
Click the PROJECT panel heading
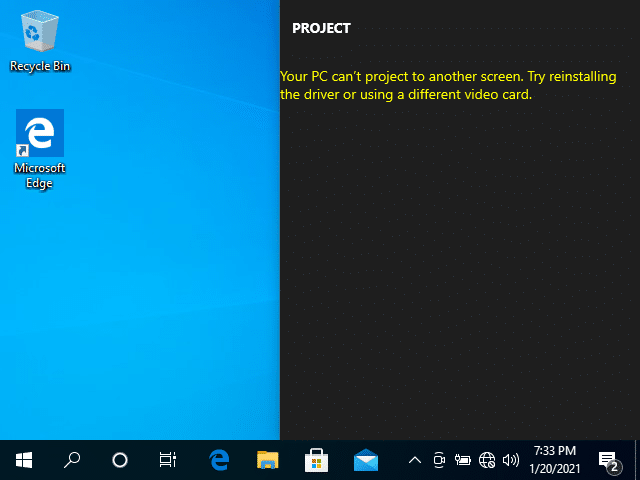321,28
